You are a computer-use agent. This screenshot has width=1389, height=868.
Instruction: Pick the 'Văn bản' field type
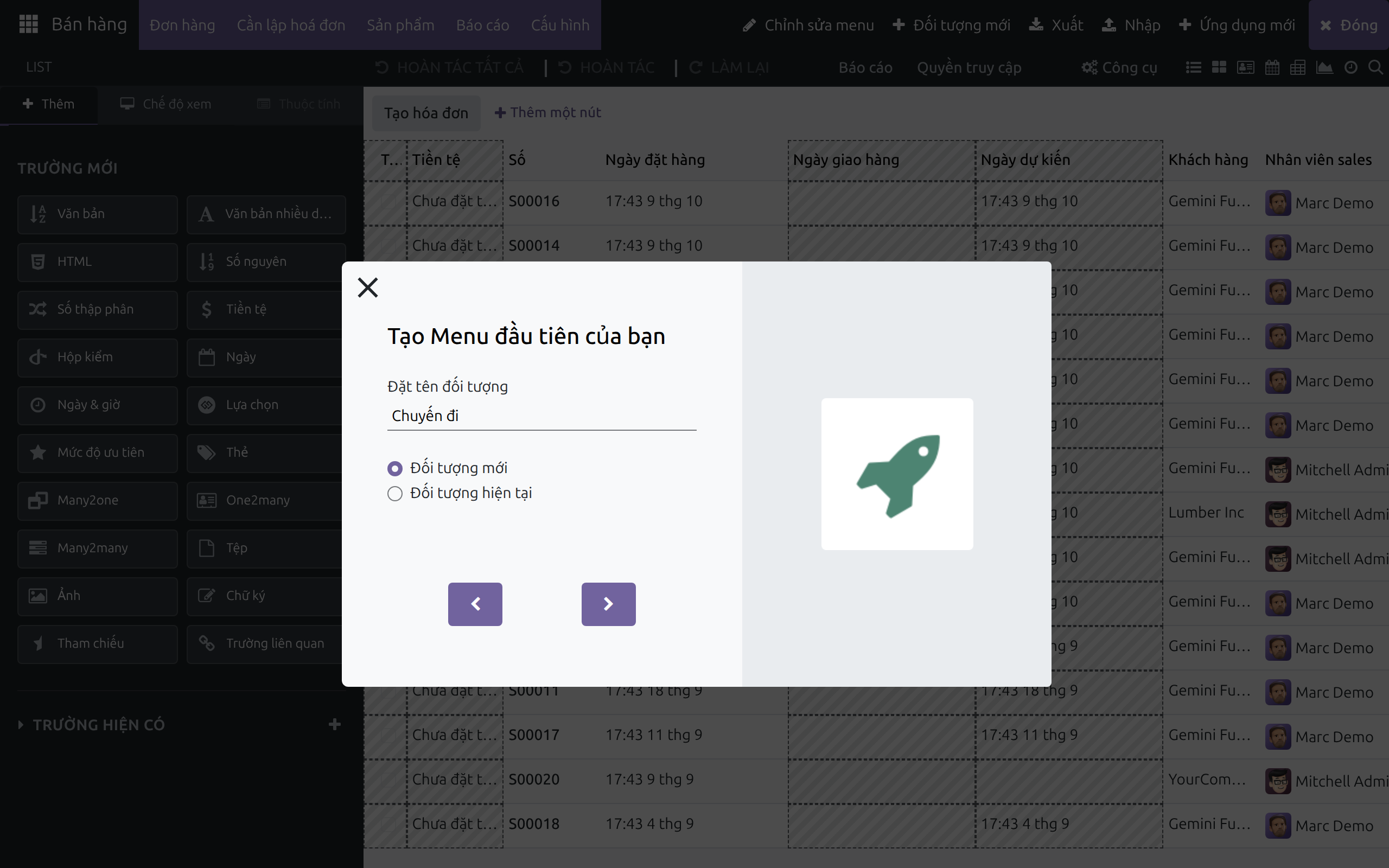tap(98, 214)
